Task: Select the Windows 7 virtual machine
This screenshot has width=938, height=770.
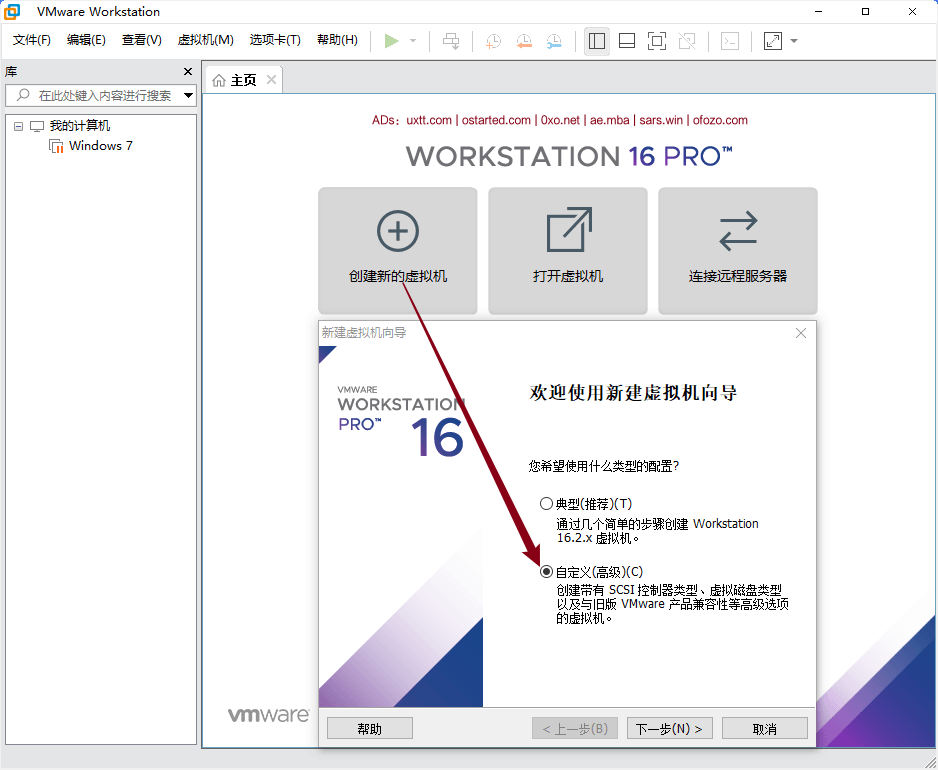Action: coord(100,145)
